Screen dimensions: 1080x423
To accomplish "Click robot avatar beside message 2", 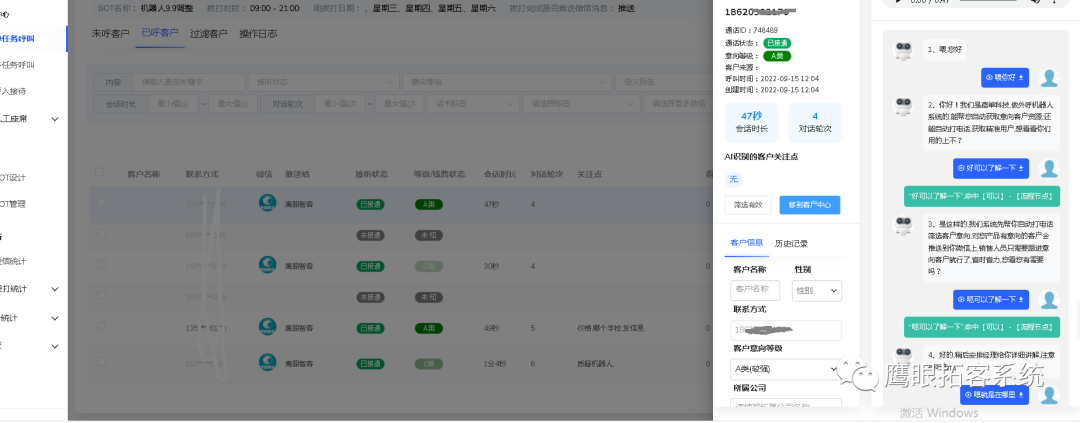I will (x=903, y=106).
